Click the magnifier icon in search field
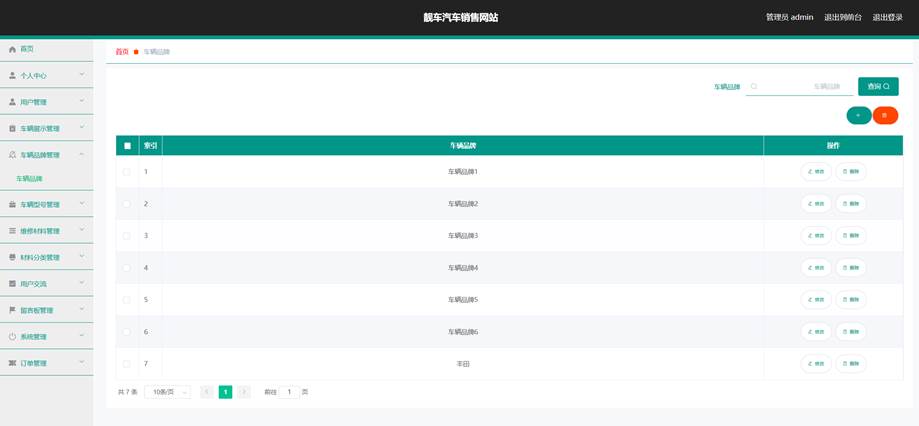 tap(754, 86)
